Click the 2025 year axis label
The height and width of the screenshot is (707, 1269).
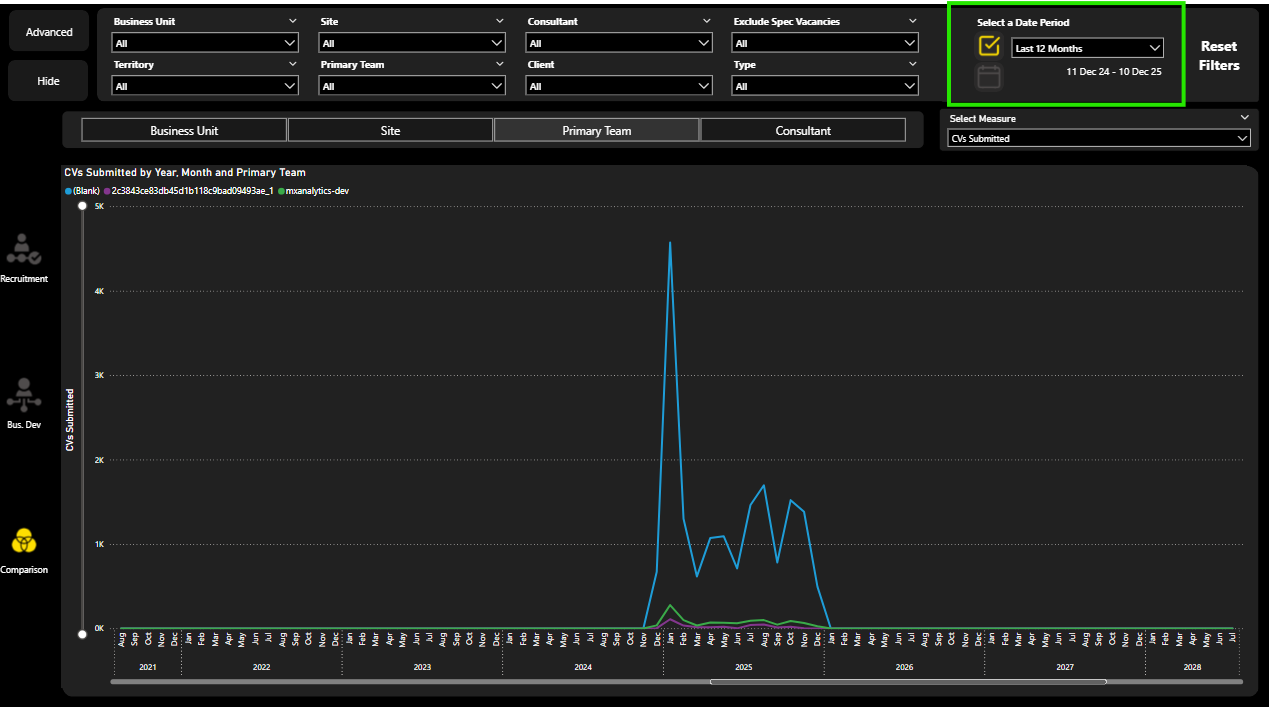point(743,667)
